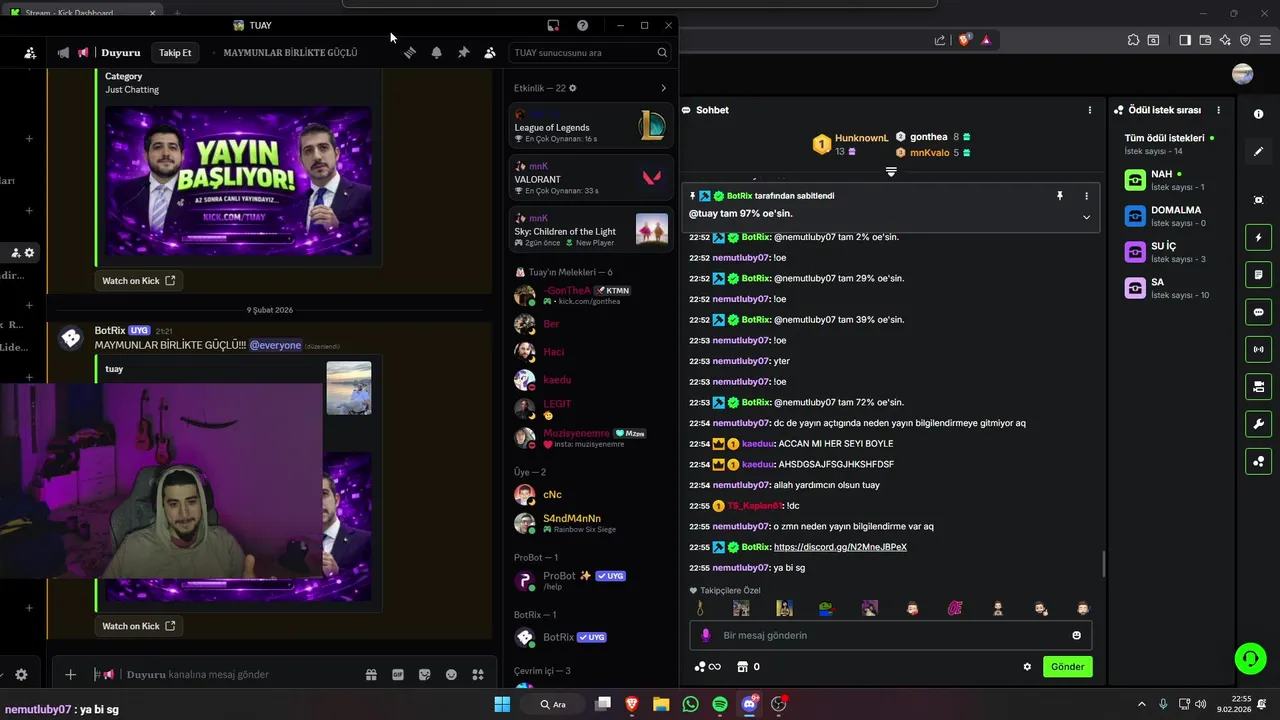
Task: Open WhatsApp from Windows taskbar
Action: (x=690, y=704)
